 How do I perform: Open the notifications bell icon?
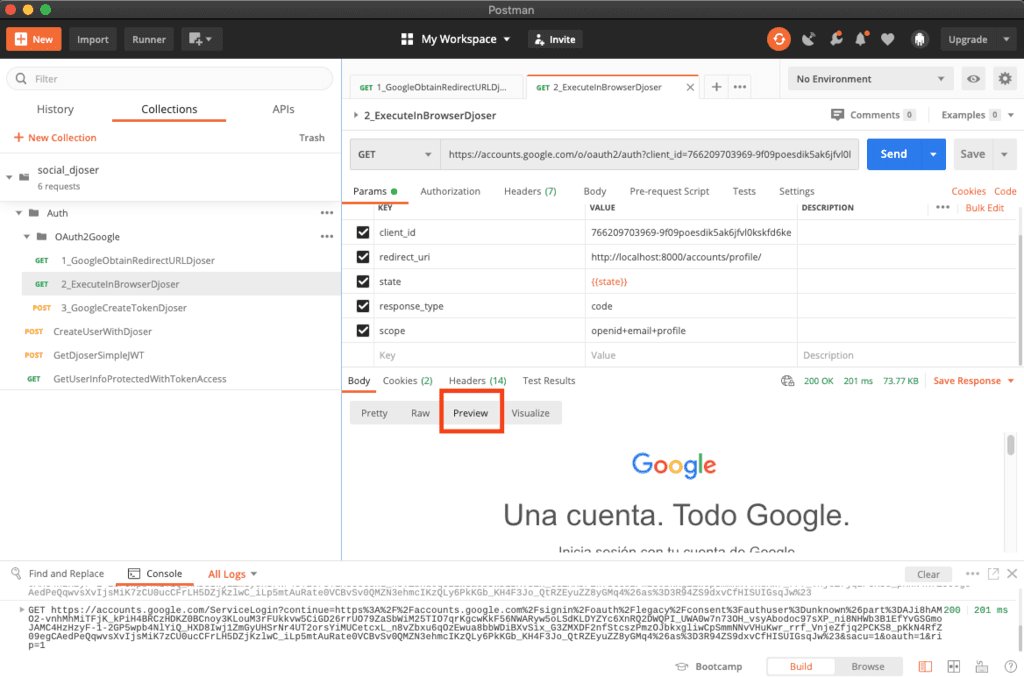pyautogui.click(x=861, y=39)
